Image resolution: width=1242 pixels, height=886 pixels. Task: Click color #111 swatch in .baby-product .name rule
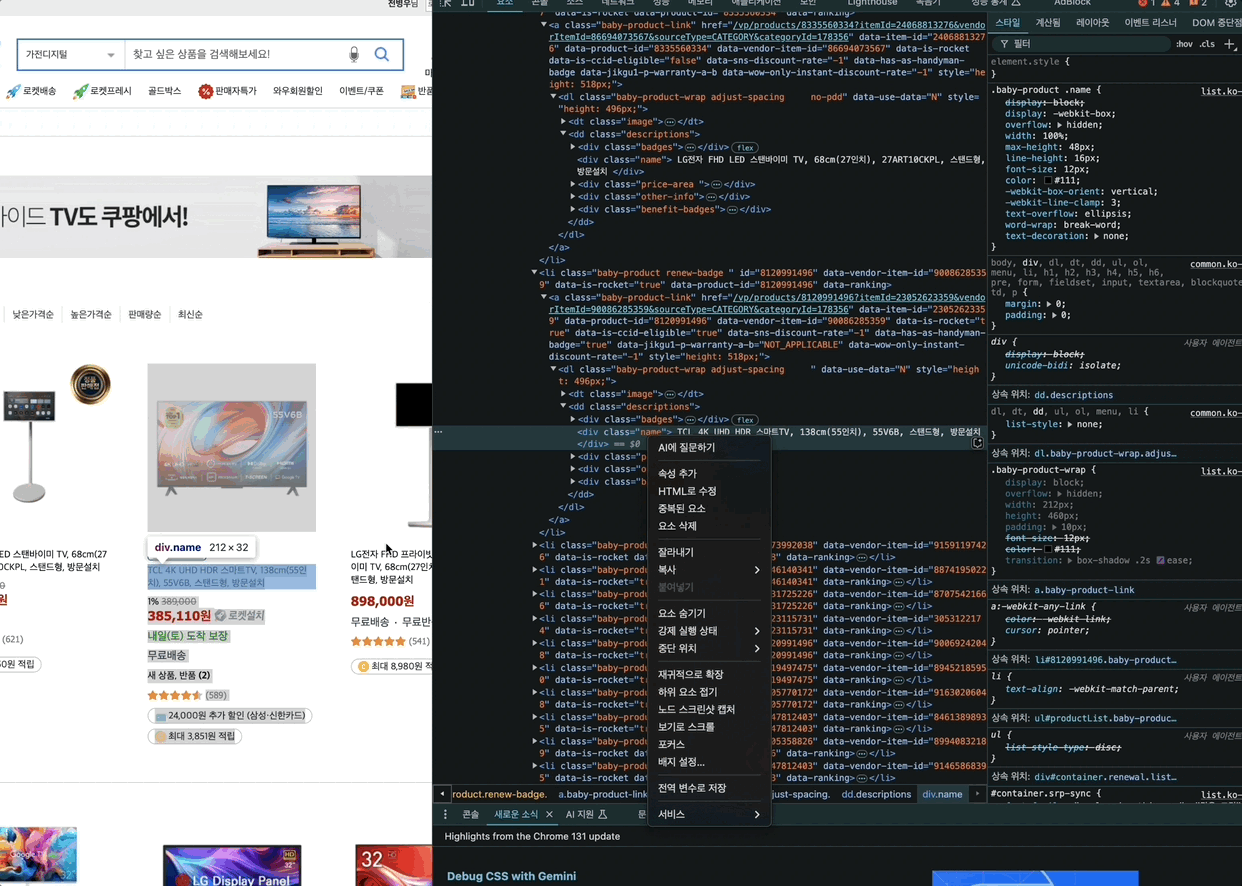(1048, 181)
